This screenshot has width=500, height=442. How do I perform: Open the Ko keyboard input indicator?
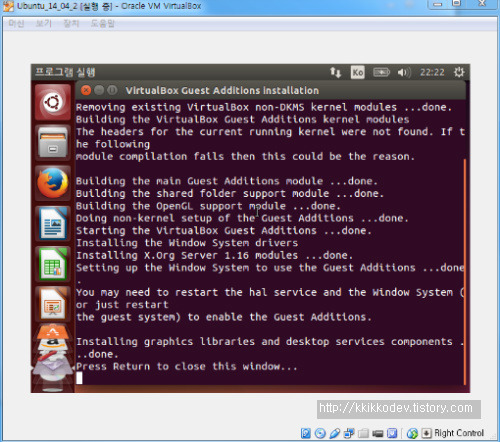(x=358, y=72)
